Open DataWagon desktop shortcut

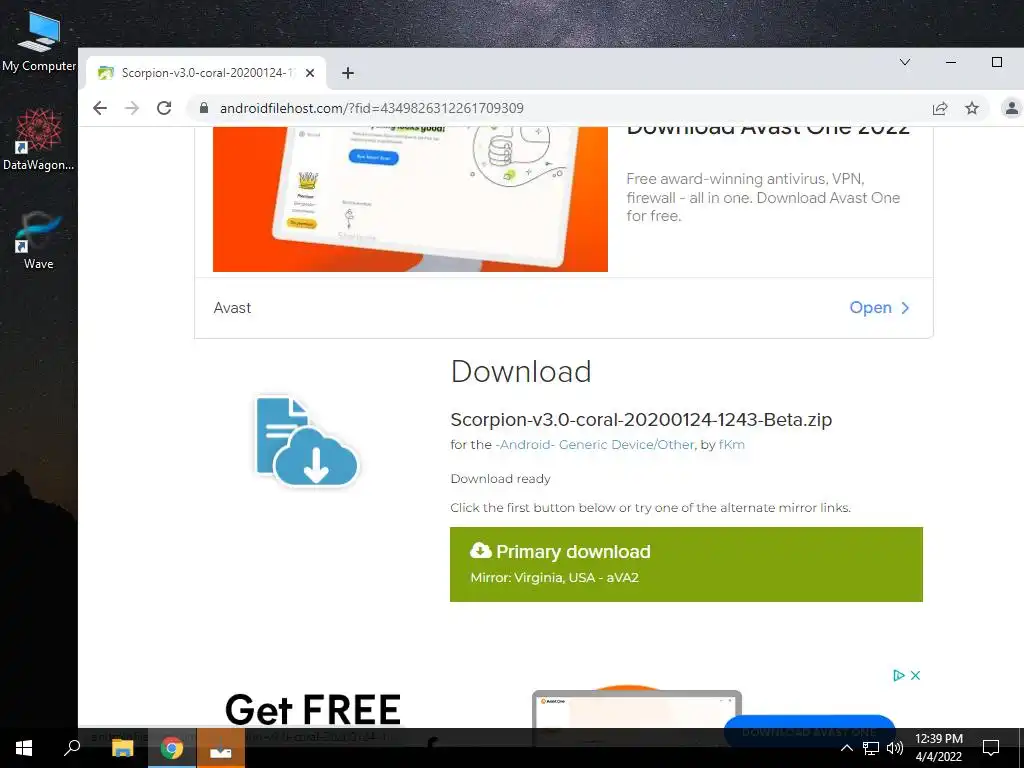click(39, 139)
